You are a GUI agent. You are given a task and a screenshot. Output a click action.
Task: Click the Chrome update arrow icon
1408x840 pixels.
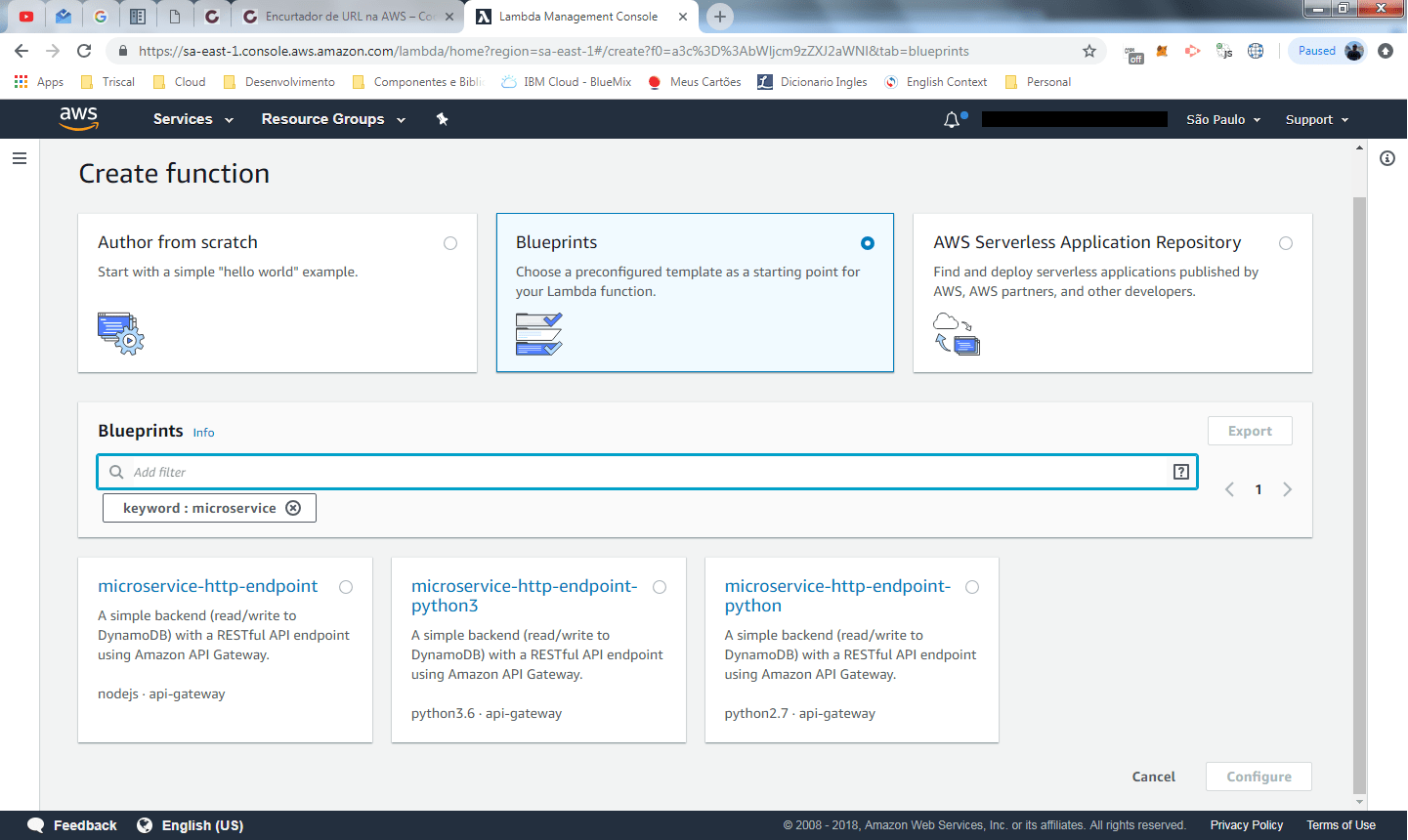click(1386, 51)
